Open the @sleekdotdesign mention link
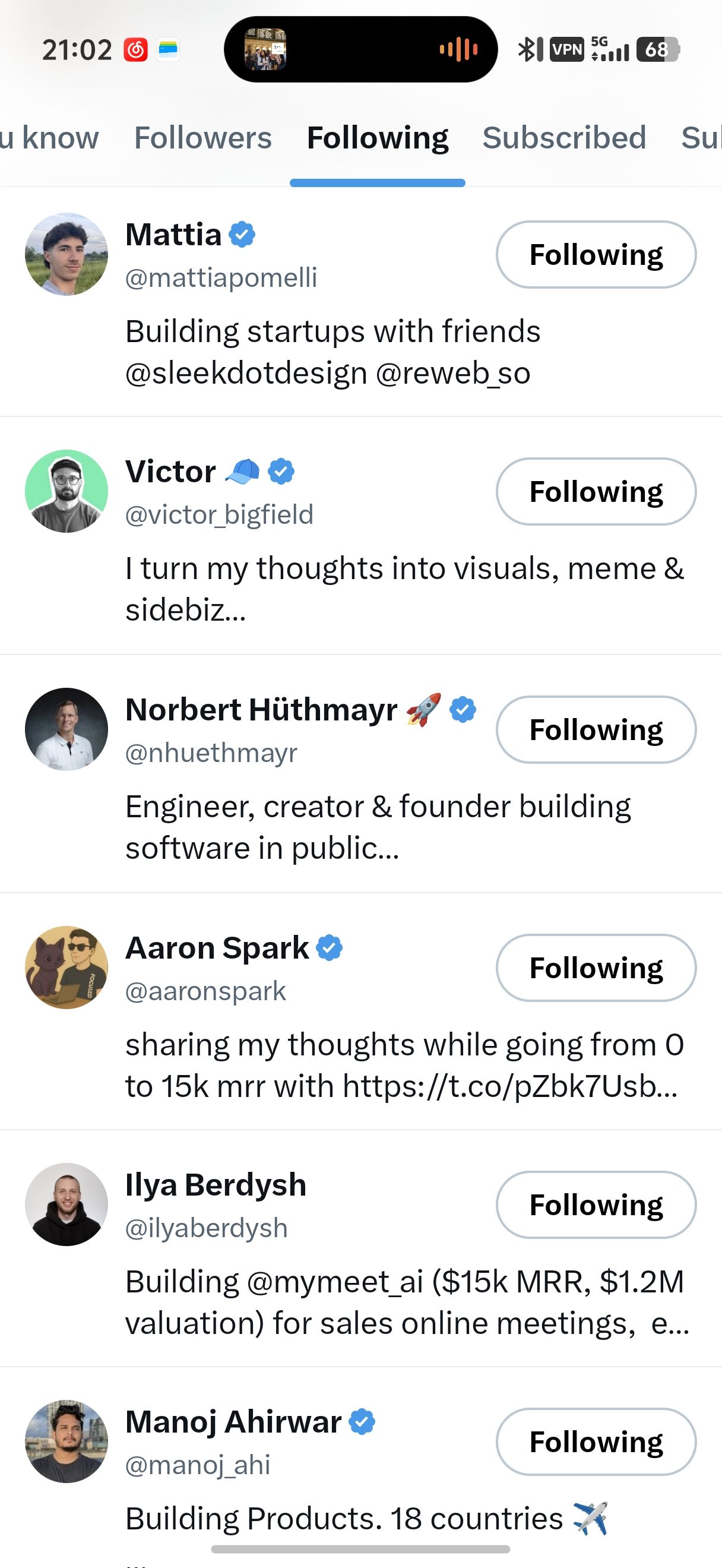This screenshot has width=722, height=1568. click(x=246, y=373)
